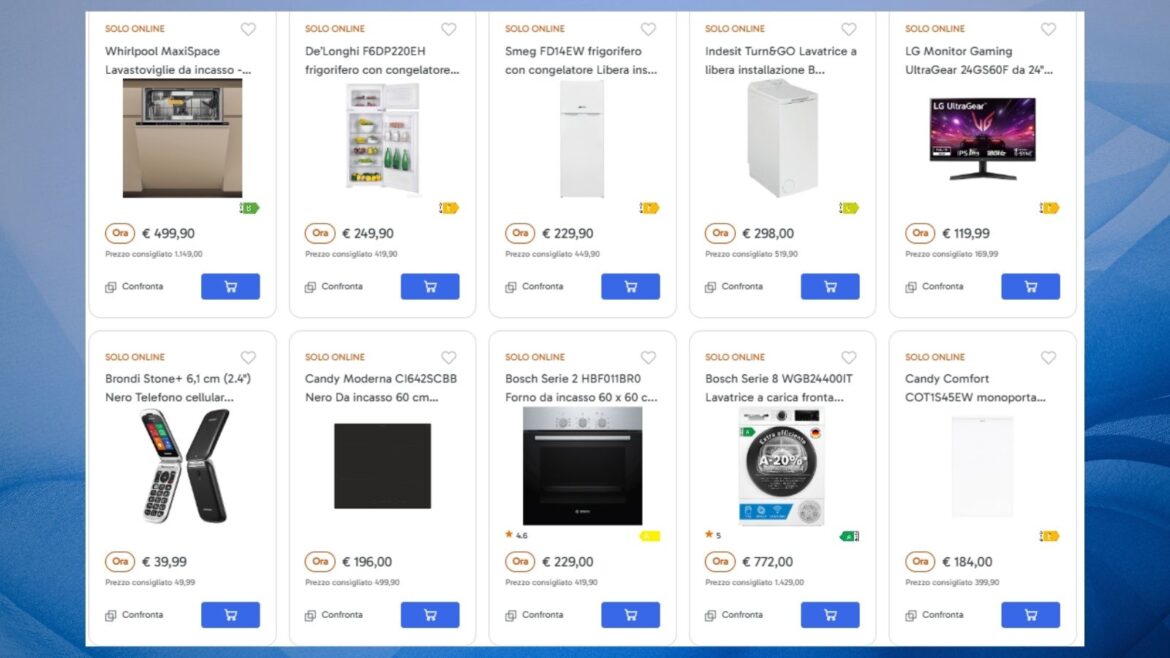The width and height of the screenshot is (1170, 658).
Task: Tick Confronta for Bosch Serie 8 washer
Action: coord(711,615)
